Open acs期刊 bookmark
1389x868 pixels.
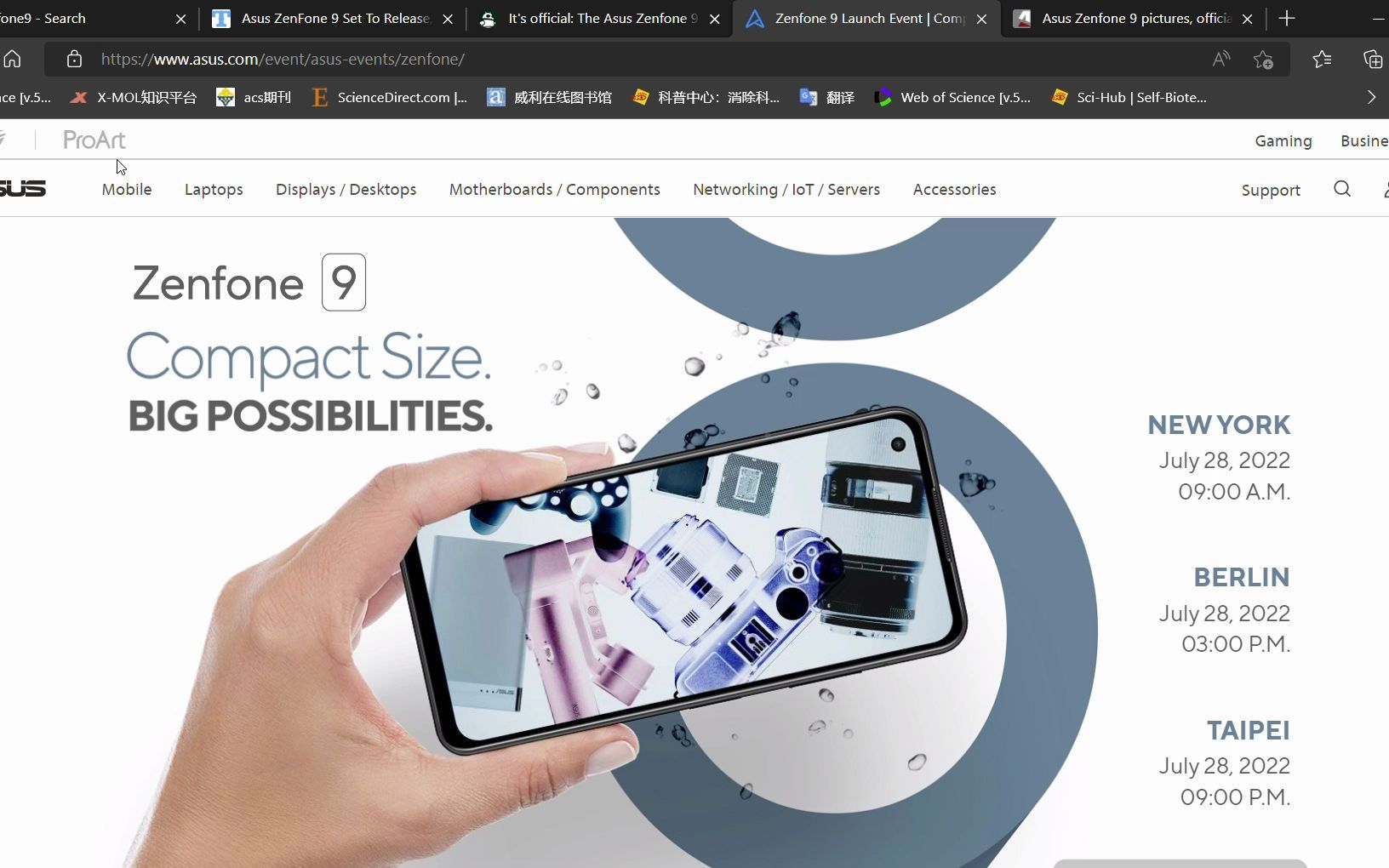[254, 97]
